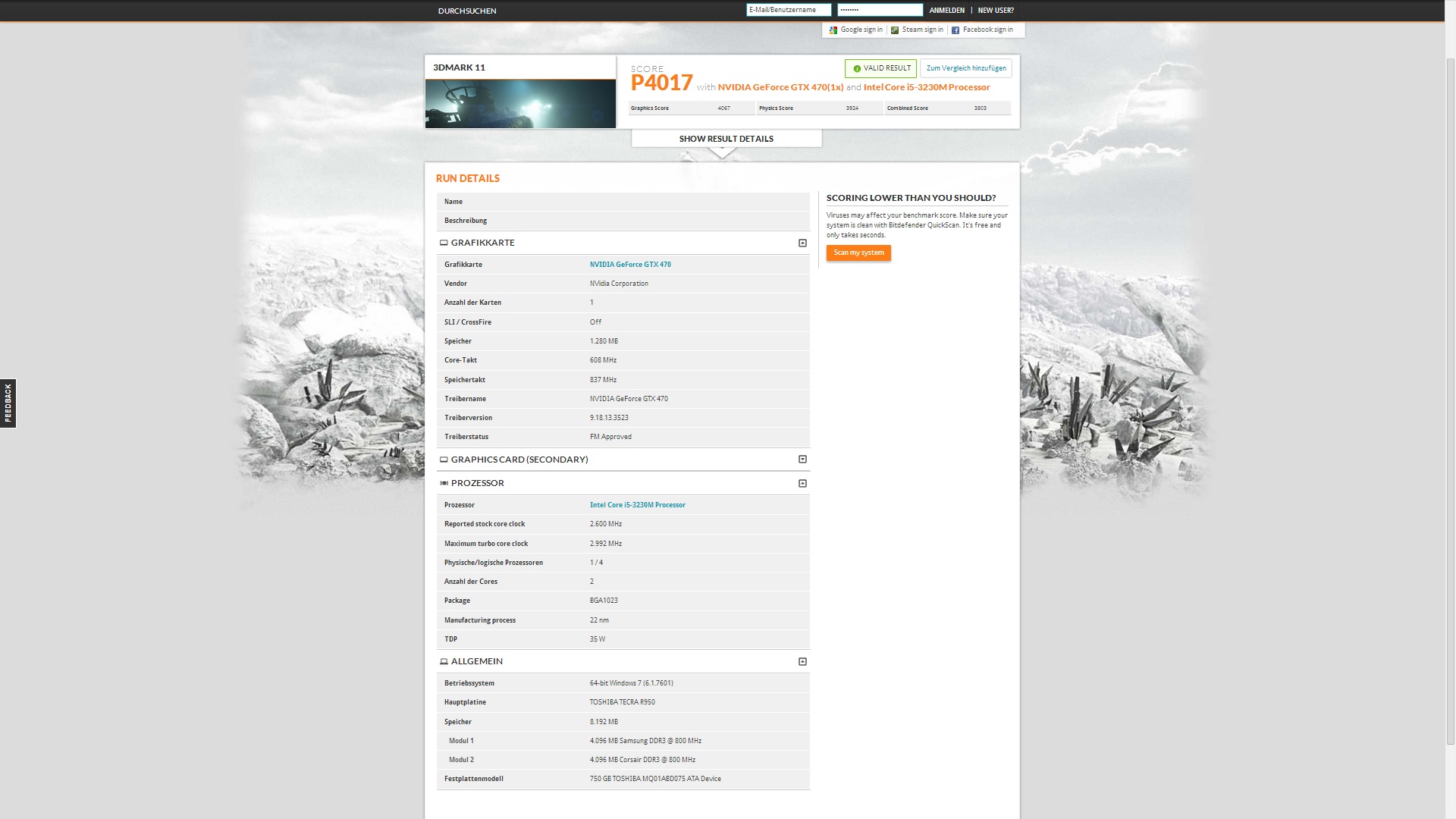
Task: Click the green Valid Result icon
Action: click(x=857, y=68)
